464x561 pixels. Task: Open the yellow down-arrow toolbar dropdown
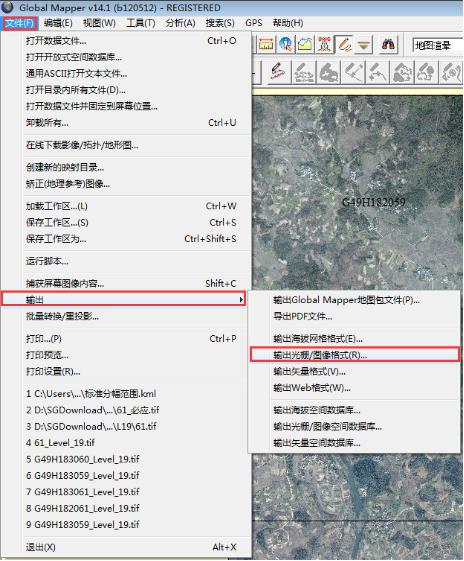pos(363,45)
